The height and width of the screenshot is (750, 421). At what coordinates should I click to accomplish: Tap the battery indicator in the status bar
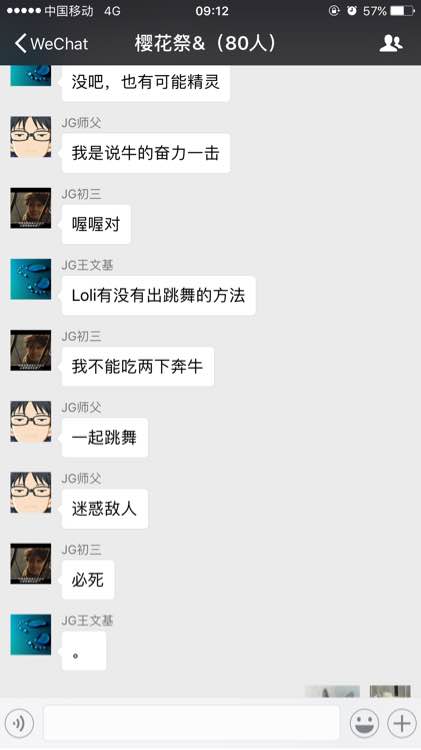pos(402,11)
